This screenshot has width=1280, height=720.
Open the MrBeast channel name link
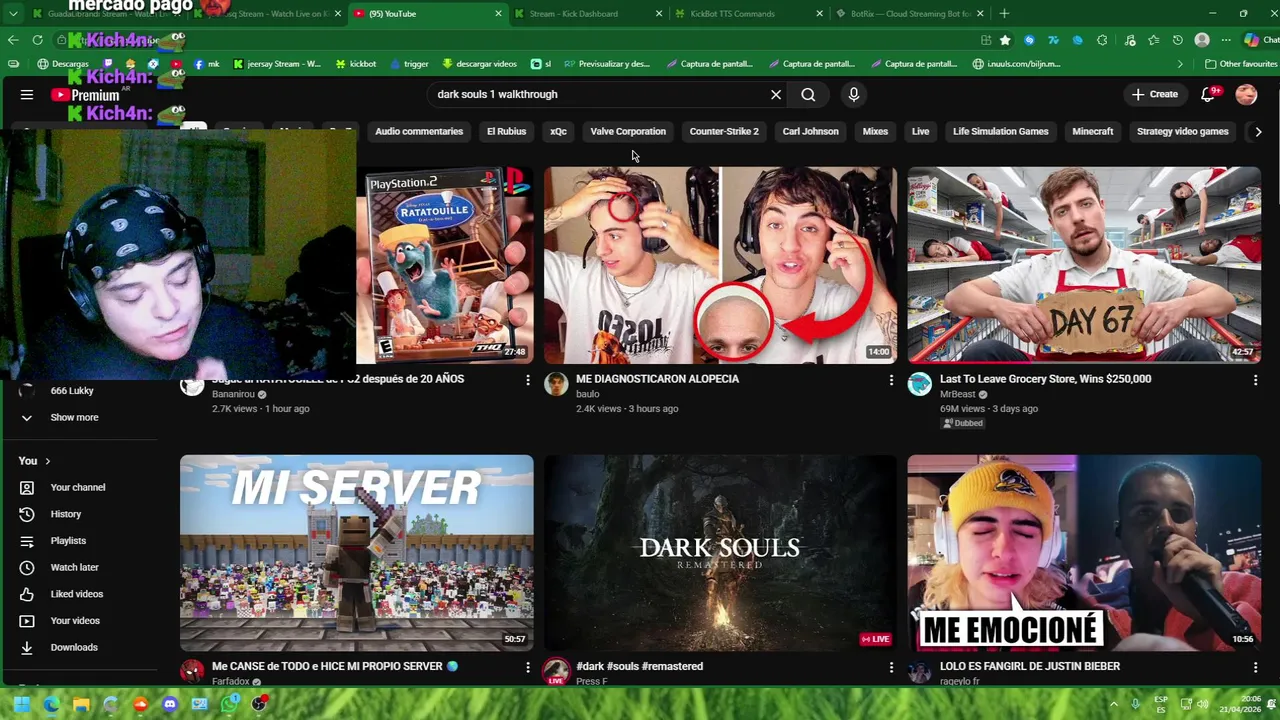click(958, 394)
